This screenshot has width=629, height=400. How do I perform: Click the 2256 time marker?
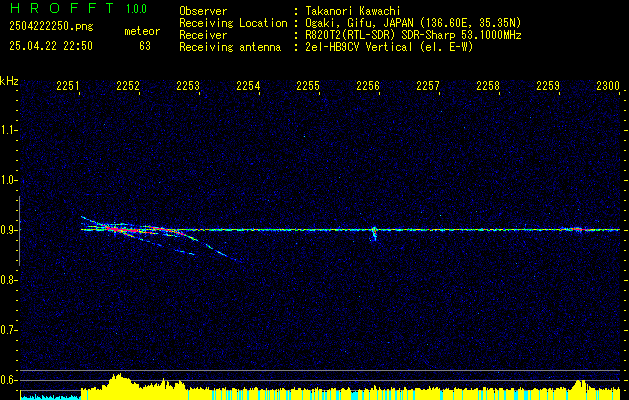(x=368, y=85)
